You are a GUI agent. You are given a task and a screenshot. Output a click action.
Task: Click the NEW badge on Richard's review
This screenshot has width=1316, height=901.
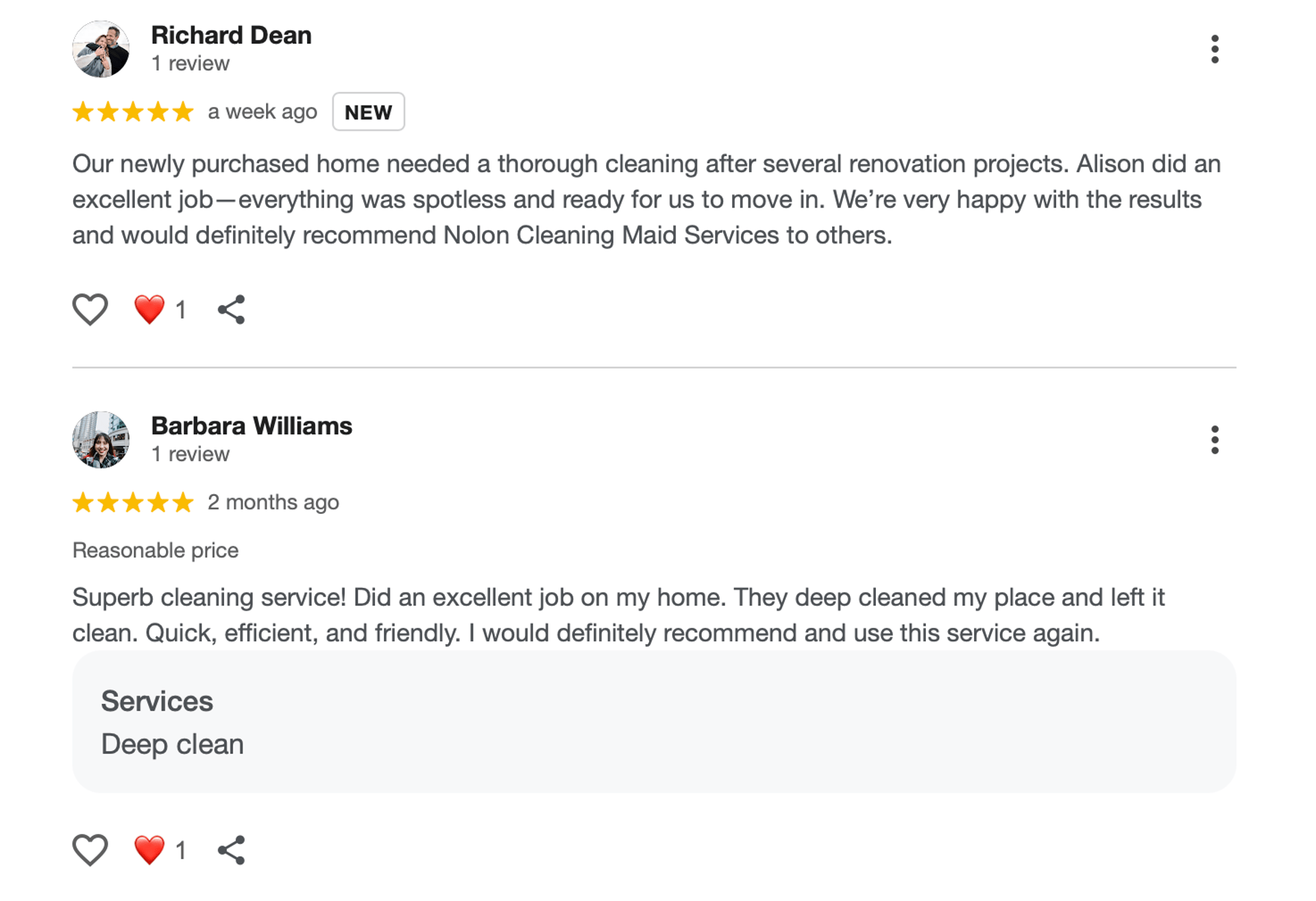368,112
